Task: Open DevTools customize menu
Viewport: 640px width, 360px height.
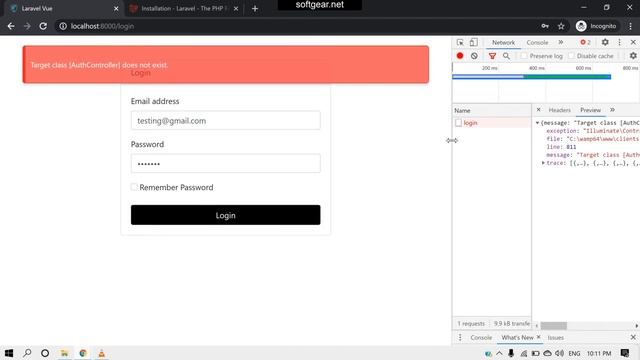Action: 619,42
